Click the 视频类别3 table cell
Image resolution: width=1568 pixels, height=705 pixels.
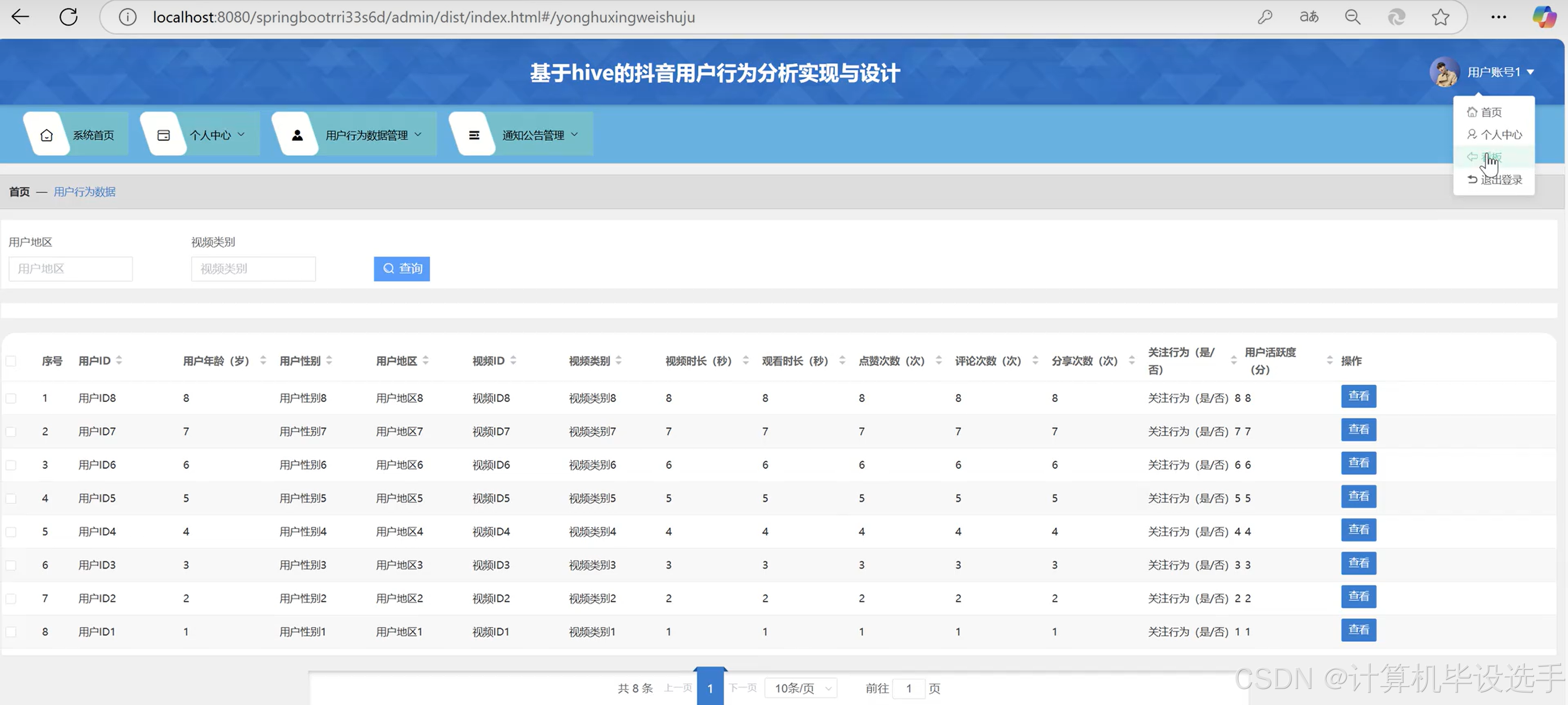click(x=592, y=565)
